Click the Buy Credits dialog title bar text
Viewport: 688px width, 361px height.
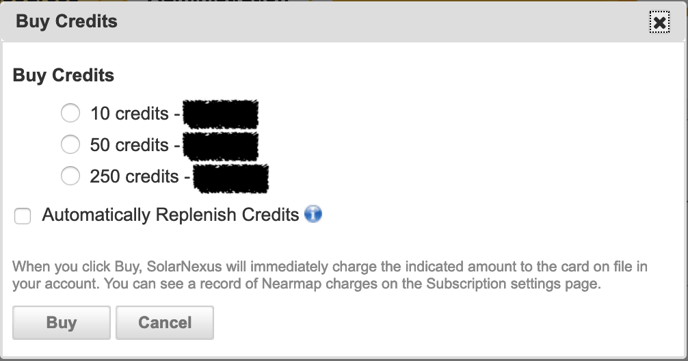pos(67,21)
